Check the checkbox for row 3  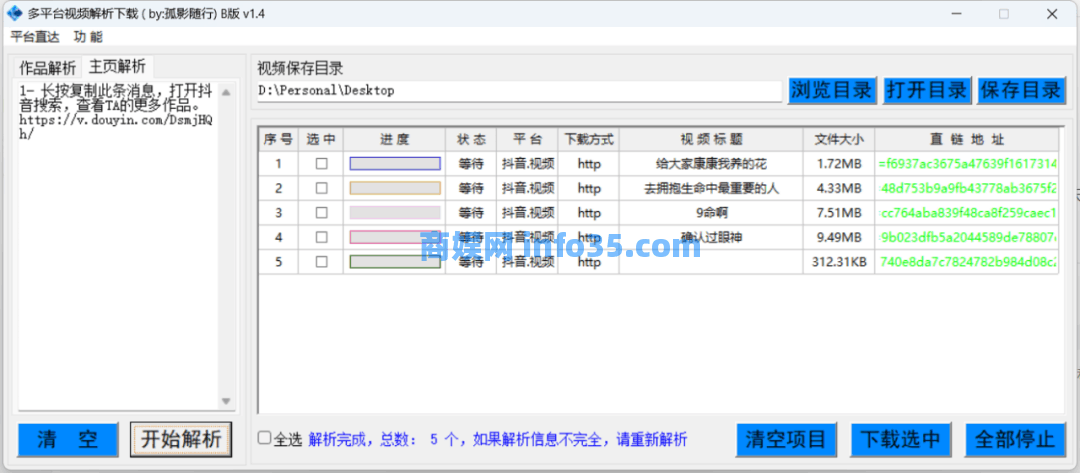coord(321,212)
